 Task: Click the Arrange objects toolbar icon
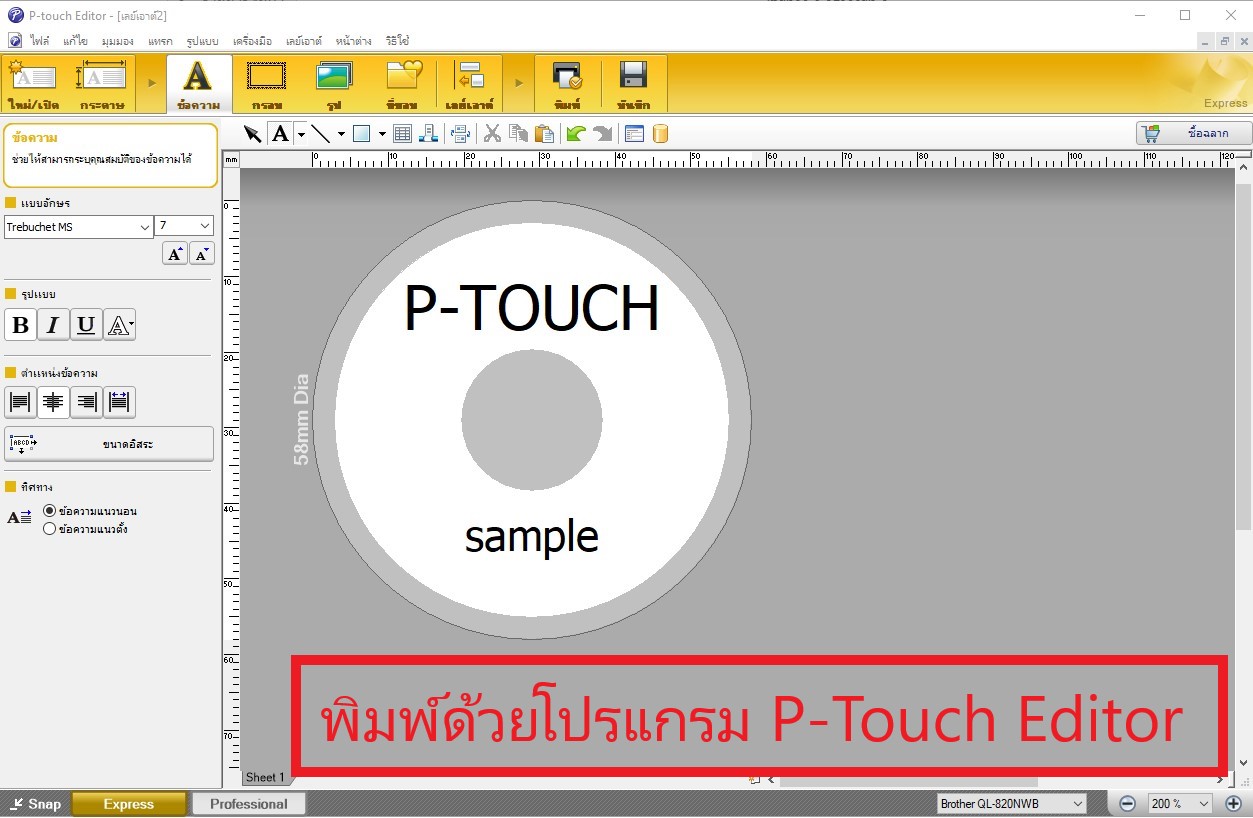428,134
